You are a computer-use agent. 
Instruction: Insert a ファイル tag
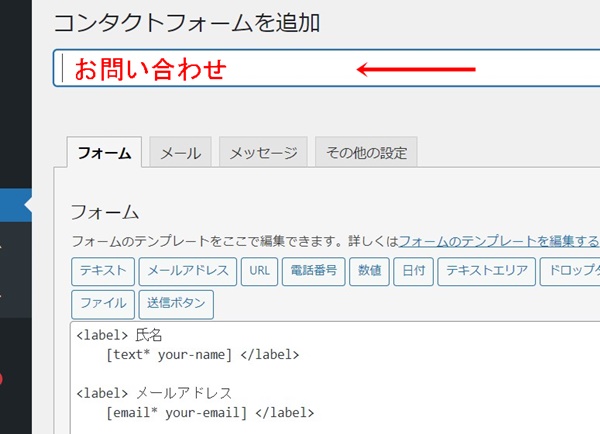coord(103,304)
